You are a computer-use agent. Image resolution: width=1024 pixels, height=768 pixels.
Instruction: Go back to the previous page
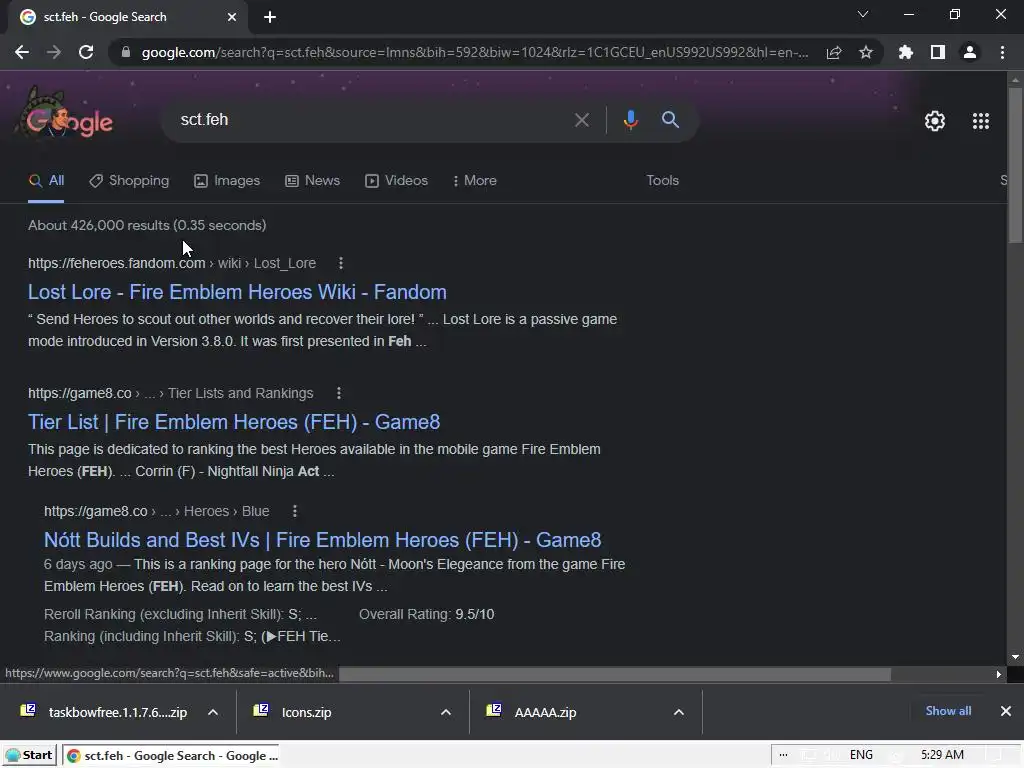click(x=22, y=52)
